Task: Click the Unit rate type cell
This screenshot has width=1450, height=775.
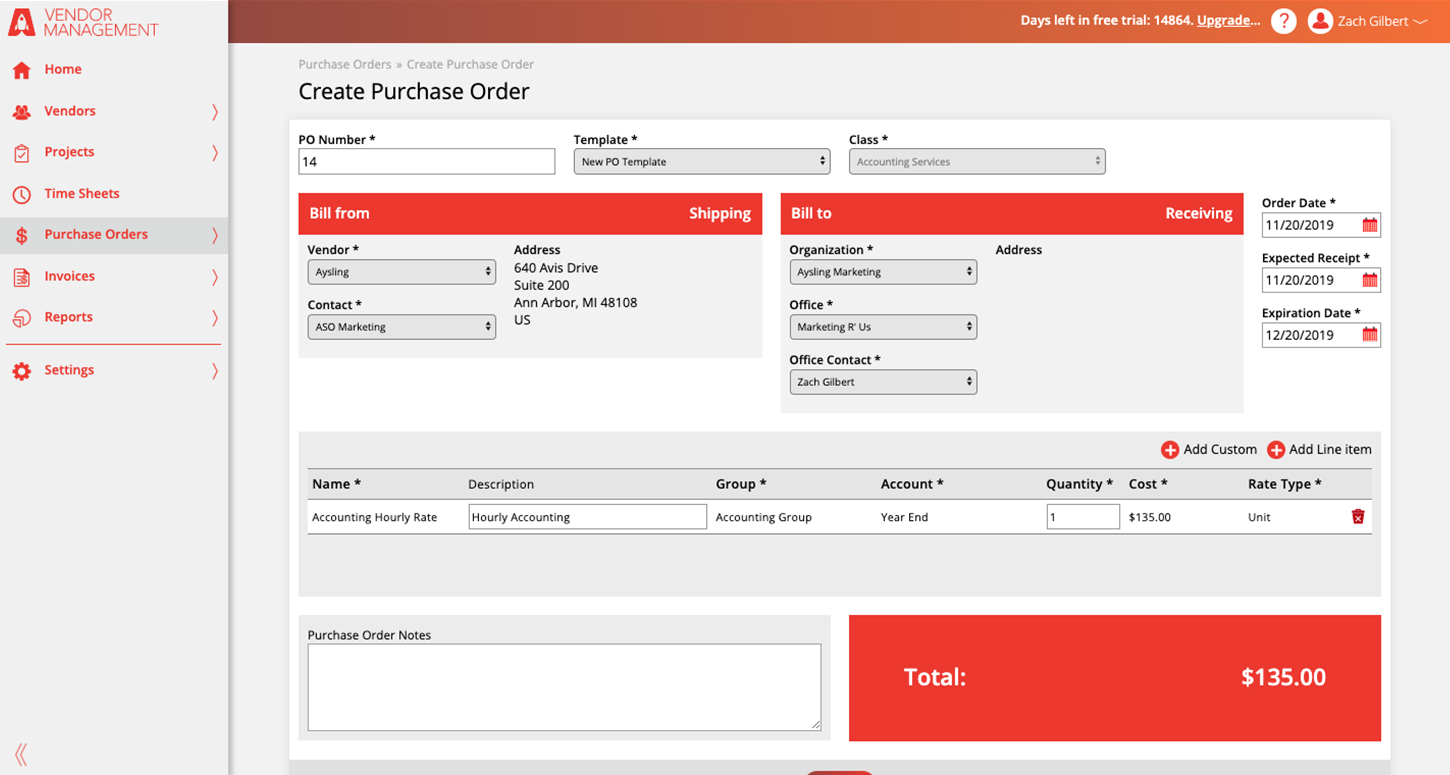Action: pos(1259,518)
